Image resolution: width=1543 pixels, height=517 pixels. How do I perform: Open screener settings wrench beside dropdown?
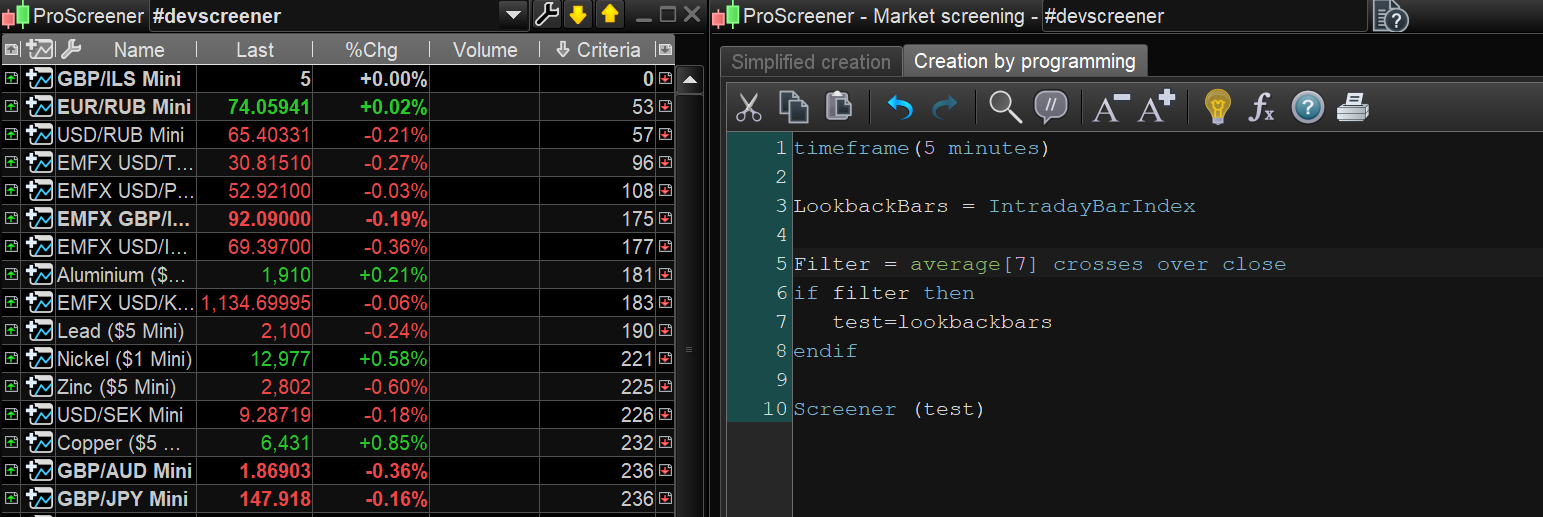[x=546, y=15]
